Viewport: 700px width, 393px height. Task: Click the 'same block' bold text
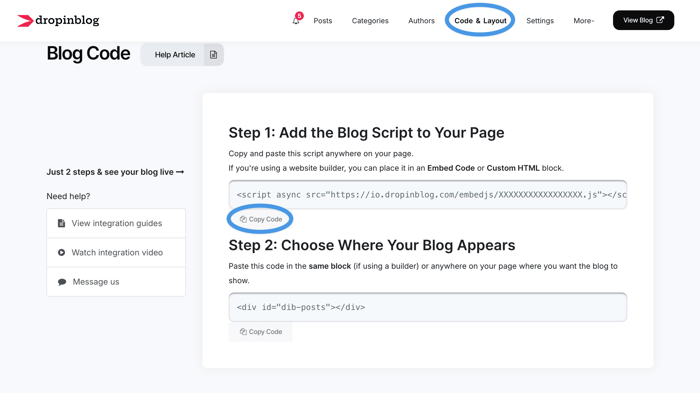pos(329,266)
